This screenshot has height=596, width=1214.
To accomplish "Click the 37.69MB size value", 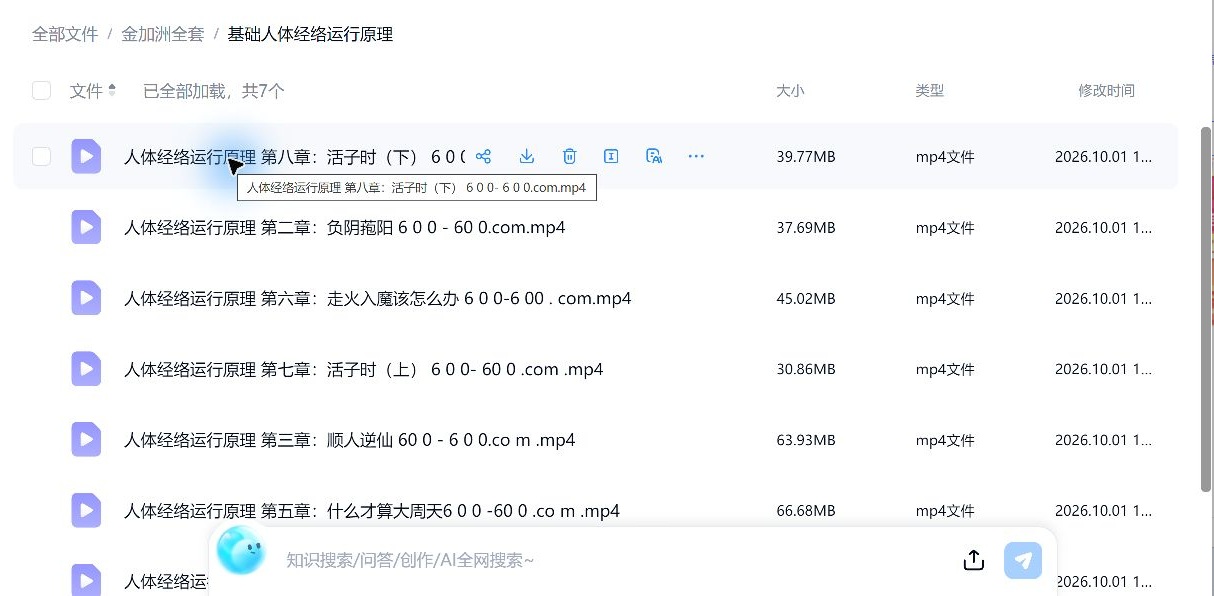I will coord(806,228).
